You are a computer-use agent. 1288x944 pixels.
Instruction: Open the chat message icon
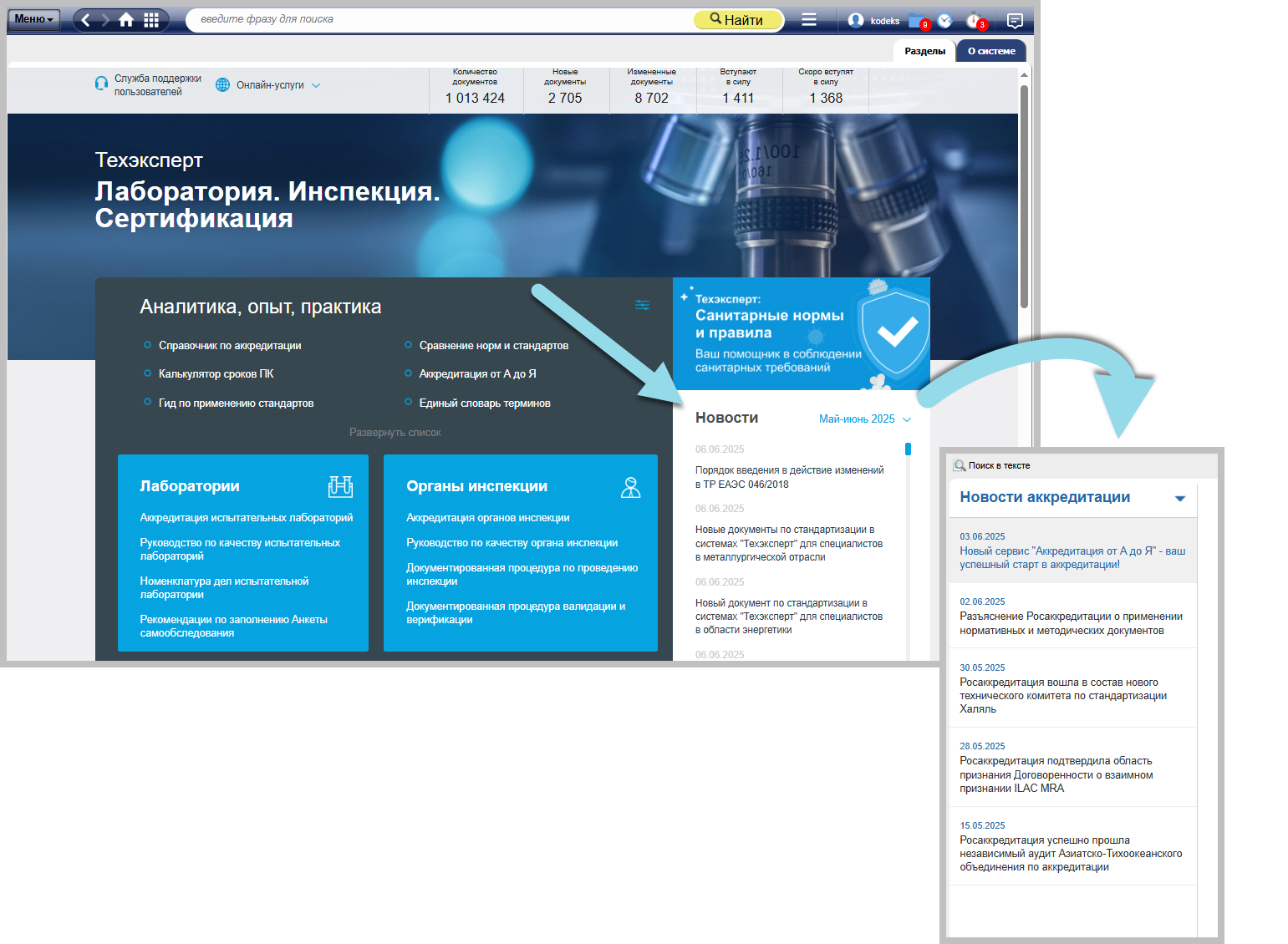coord(1015,20)
